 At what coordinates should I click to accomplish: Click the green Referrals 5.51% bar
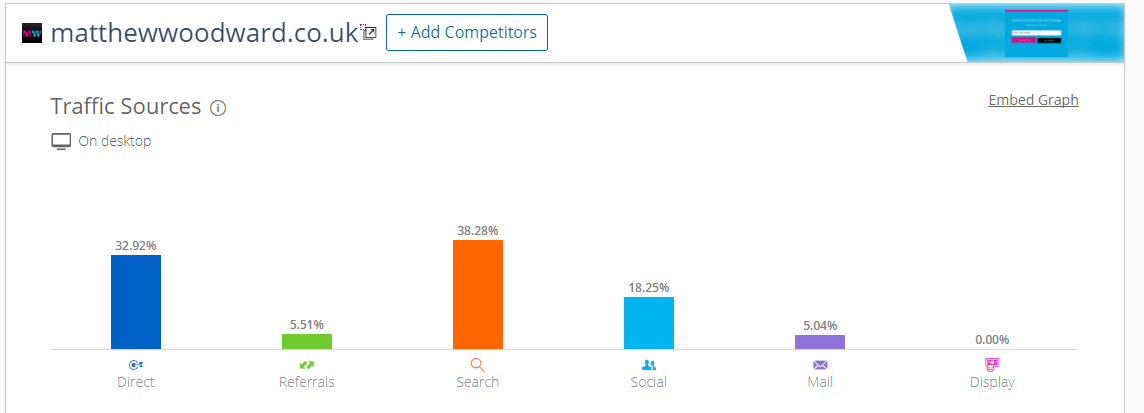coord(307,341)
